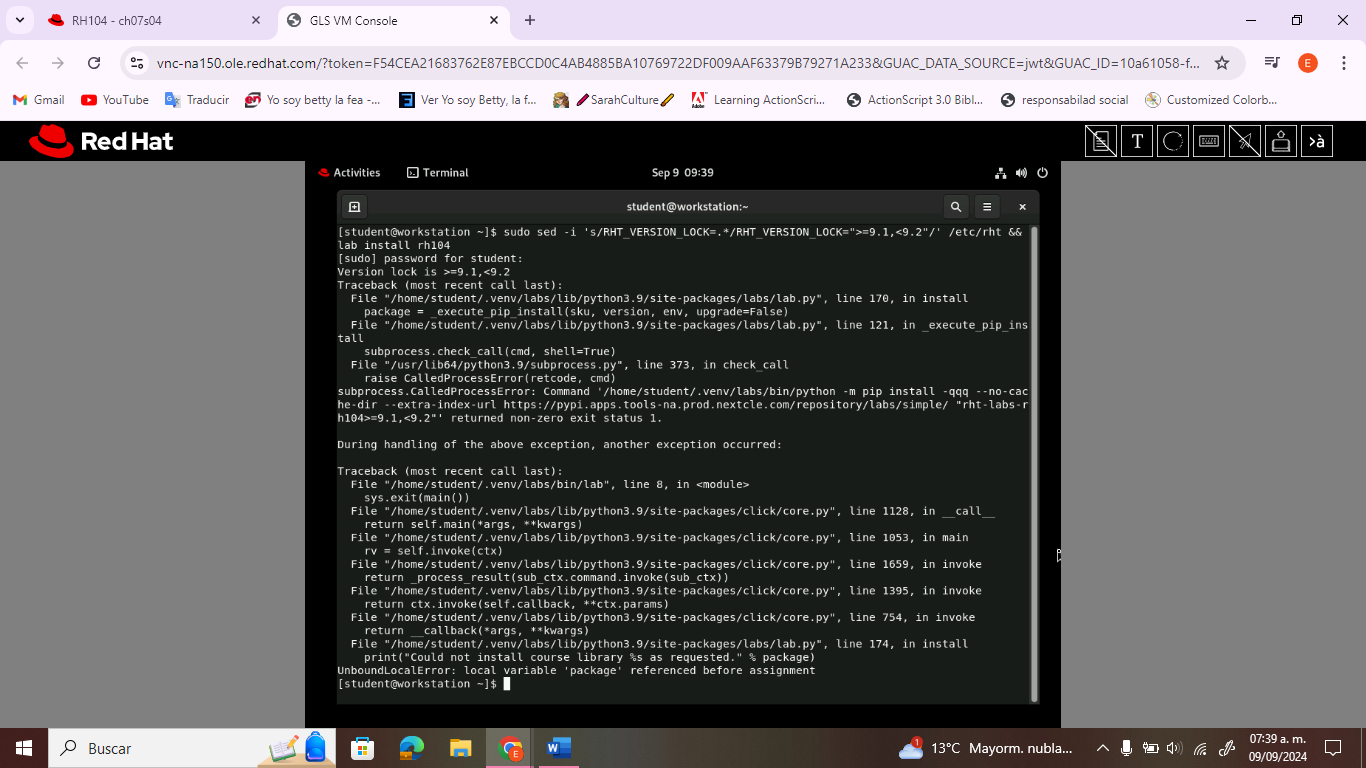
Task: Click Activities in the GNOME top bar
Action: (357, 172)
